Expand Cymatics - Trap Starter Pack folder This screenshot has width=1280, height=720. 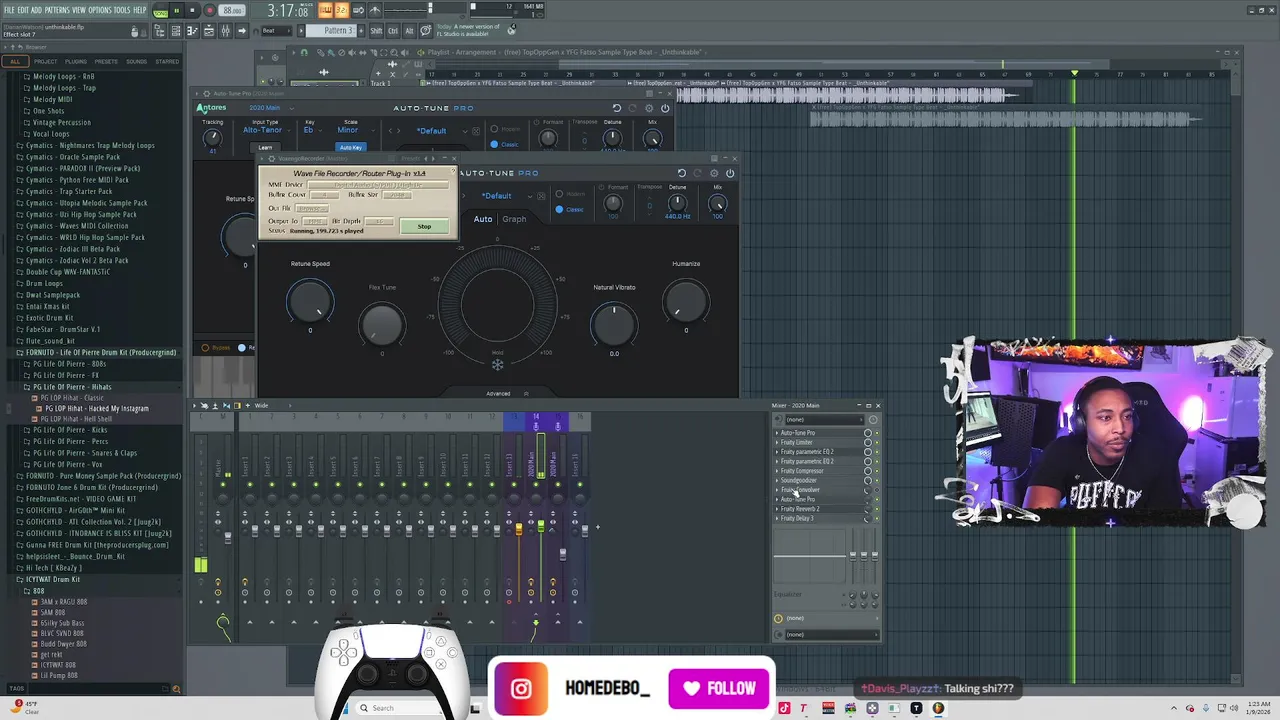click(69, 191)
